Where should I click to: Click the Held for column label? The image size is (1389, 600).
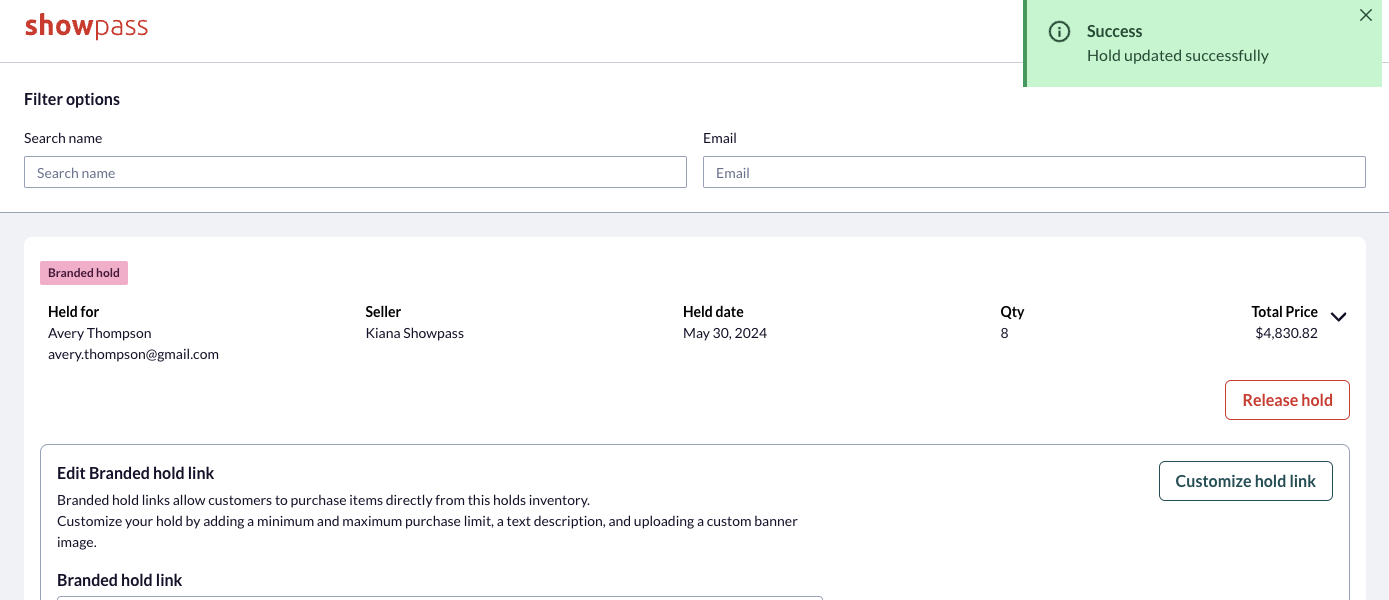tap(74, 312)
